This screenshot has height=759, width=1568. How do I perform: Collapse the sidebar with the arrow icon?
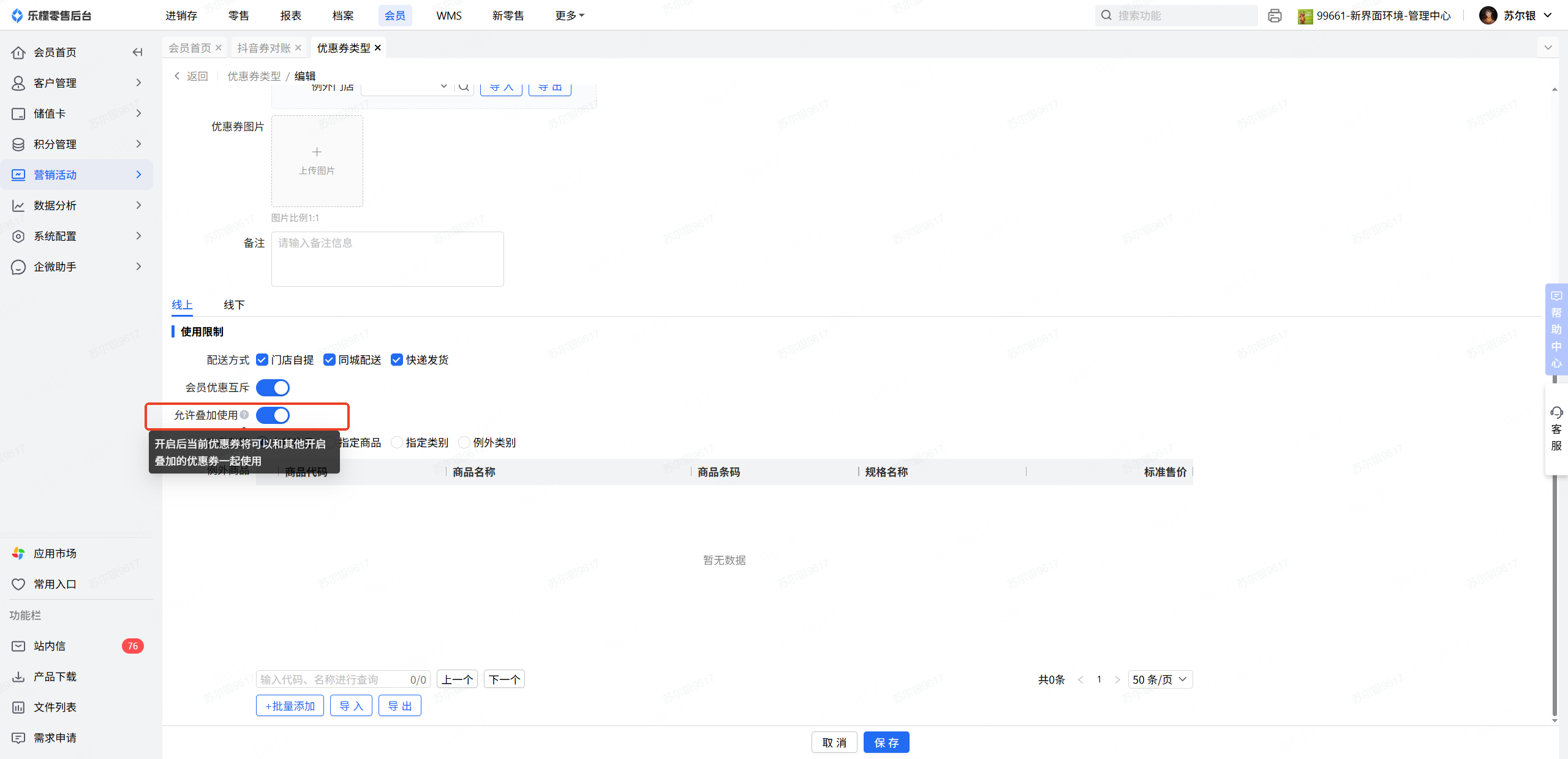(x=137, y=52)
